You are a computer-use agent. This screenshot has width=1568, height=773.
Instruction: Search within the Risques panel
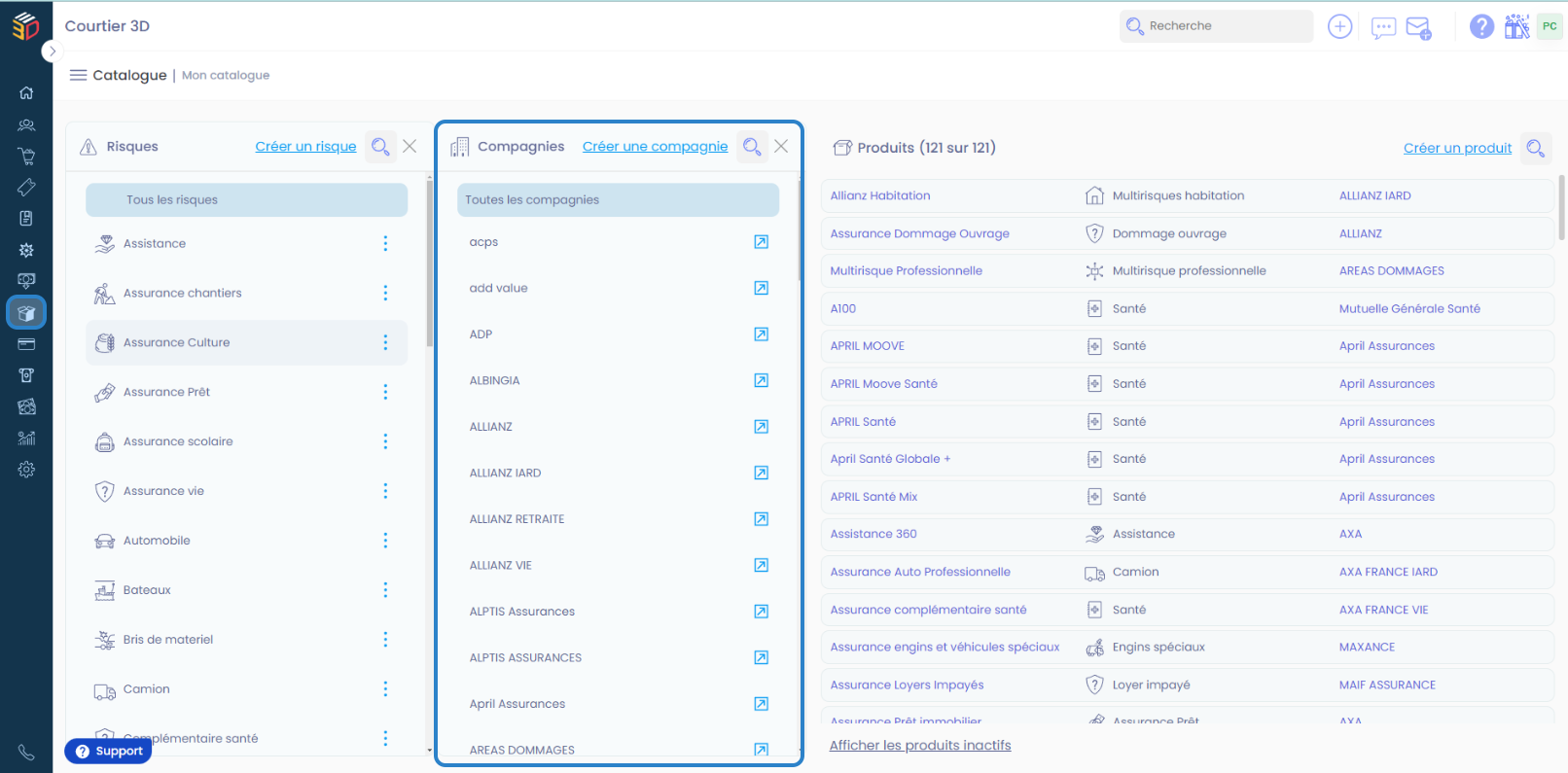tap(380, 147)
